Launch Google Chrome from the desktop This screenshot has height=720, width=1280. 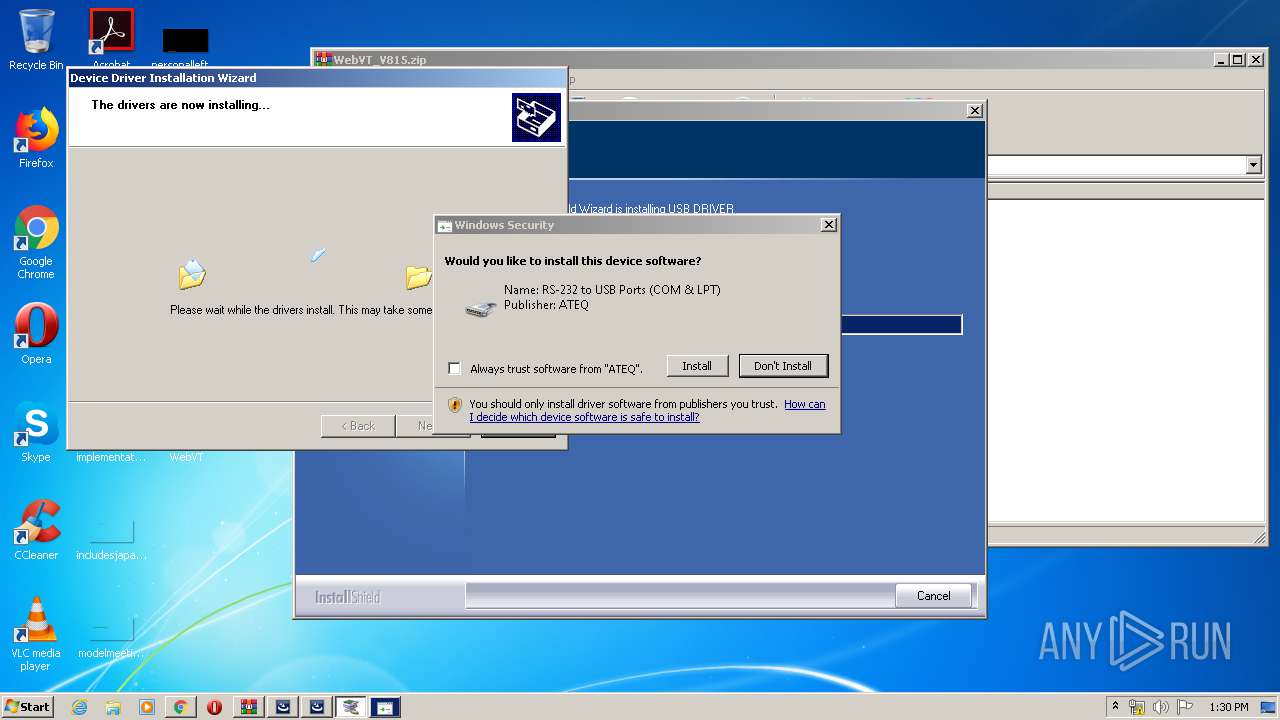point(36,243)
